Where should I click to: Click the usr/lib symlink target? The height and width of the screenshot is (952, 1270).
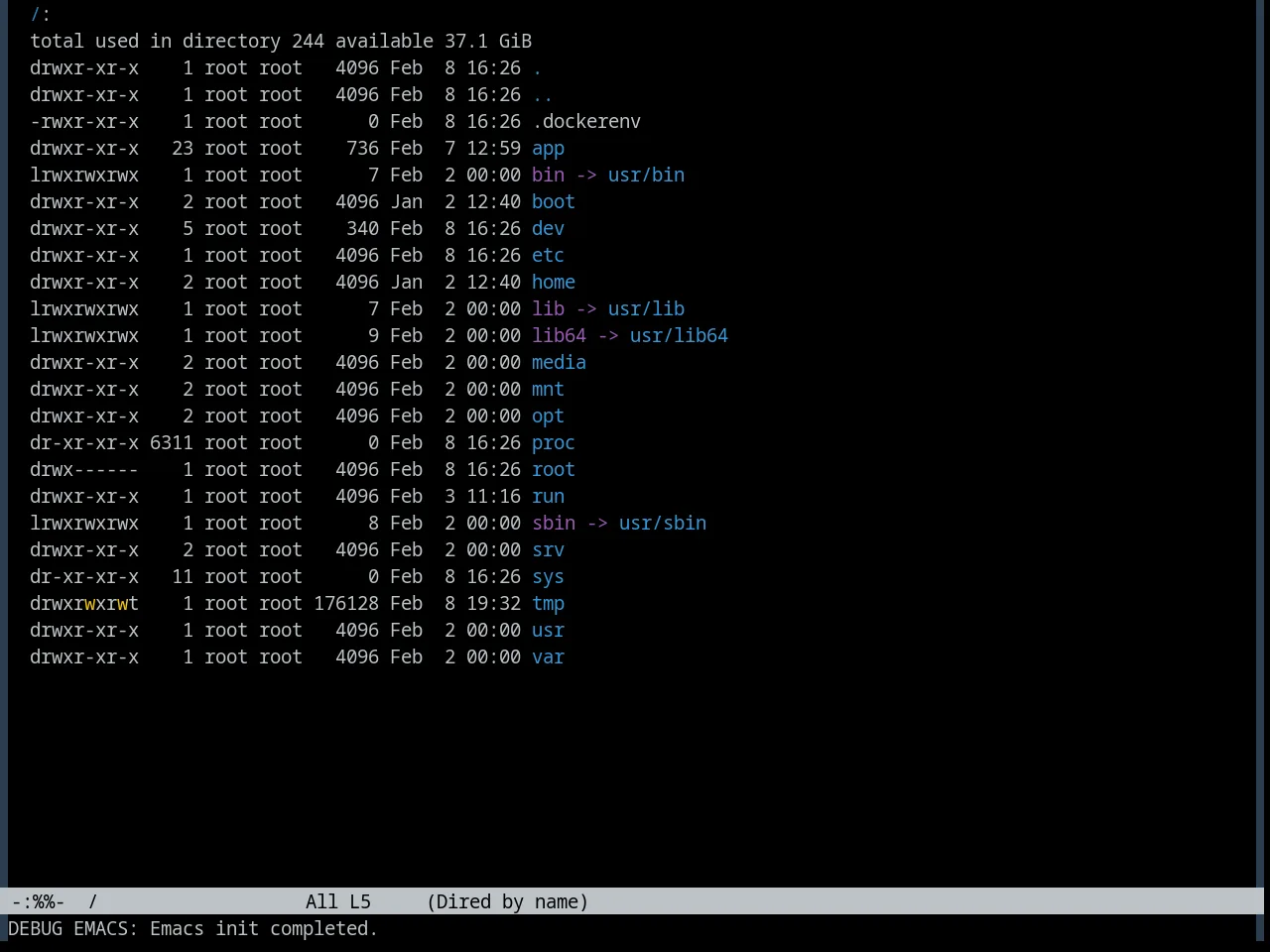646,309
